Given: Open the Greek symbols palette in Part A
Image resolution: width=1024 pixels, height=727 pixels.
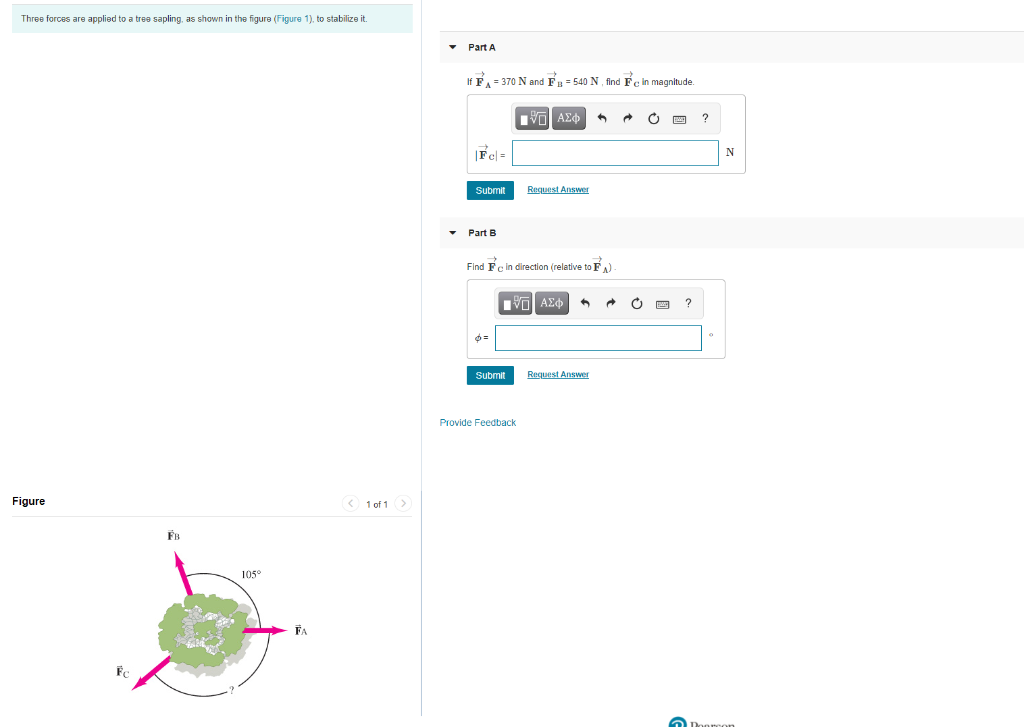Looking at the screenshot, I should (568, 118).
